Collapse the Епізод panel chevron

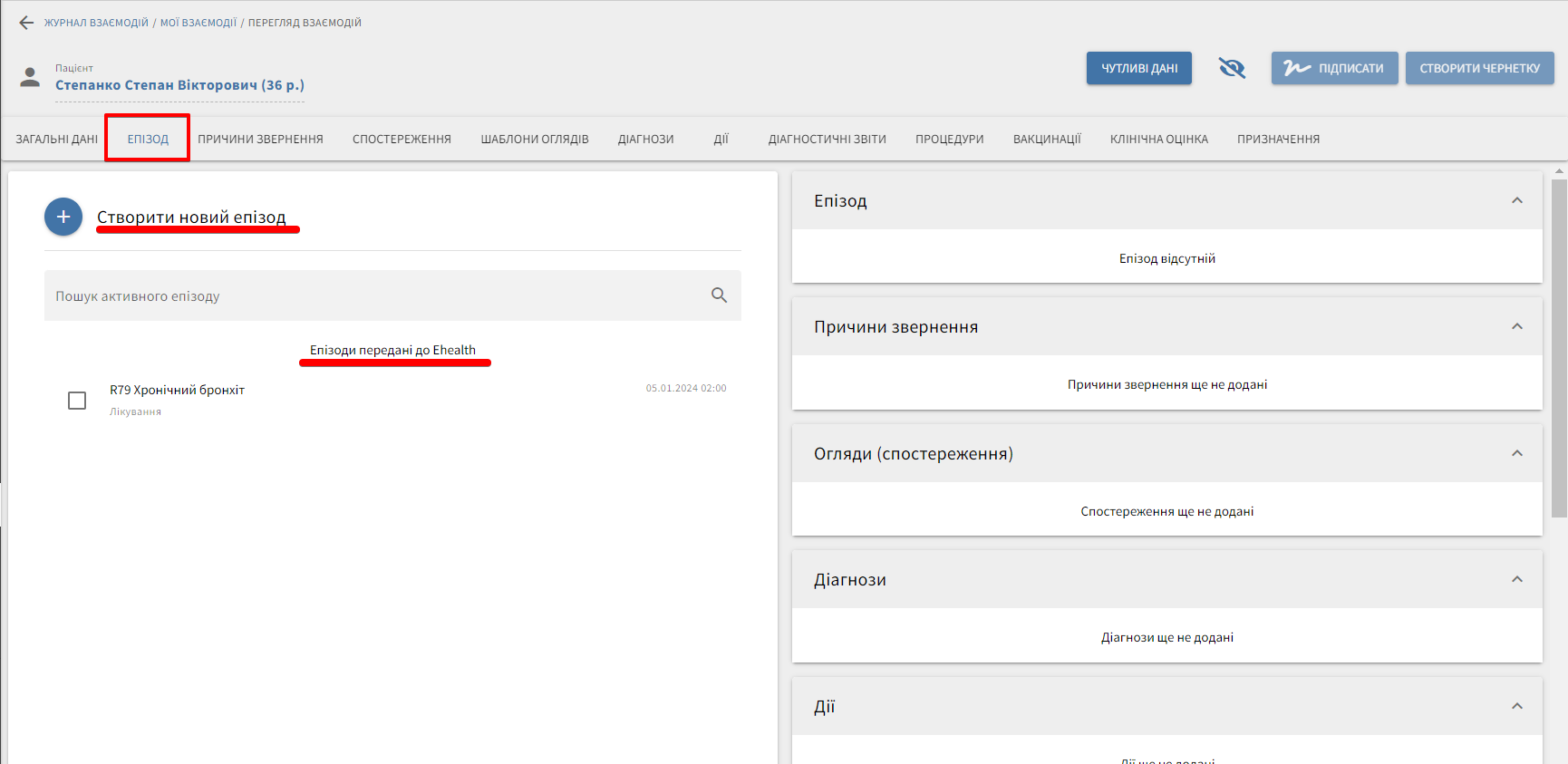(1516, 200)
